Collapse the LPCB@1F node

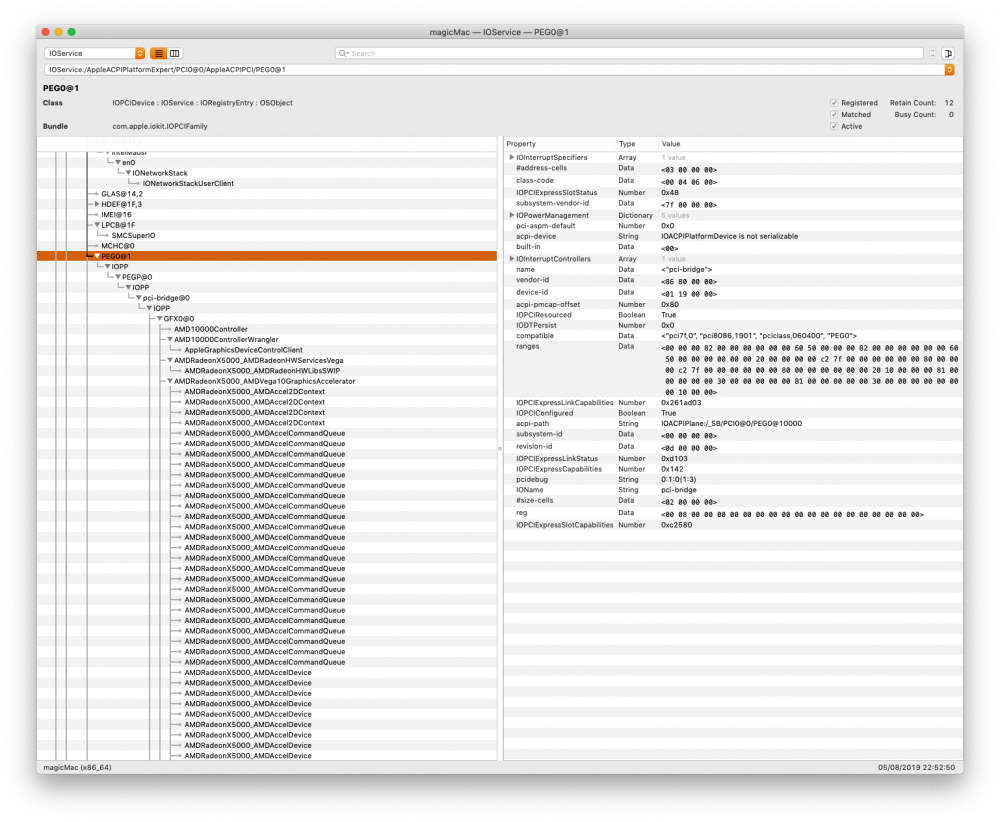coord(97,225)
